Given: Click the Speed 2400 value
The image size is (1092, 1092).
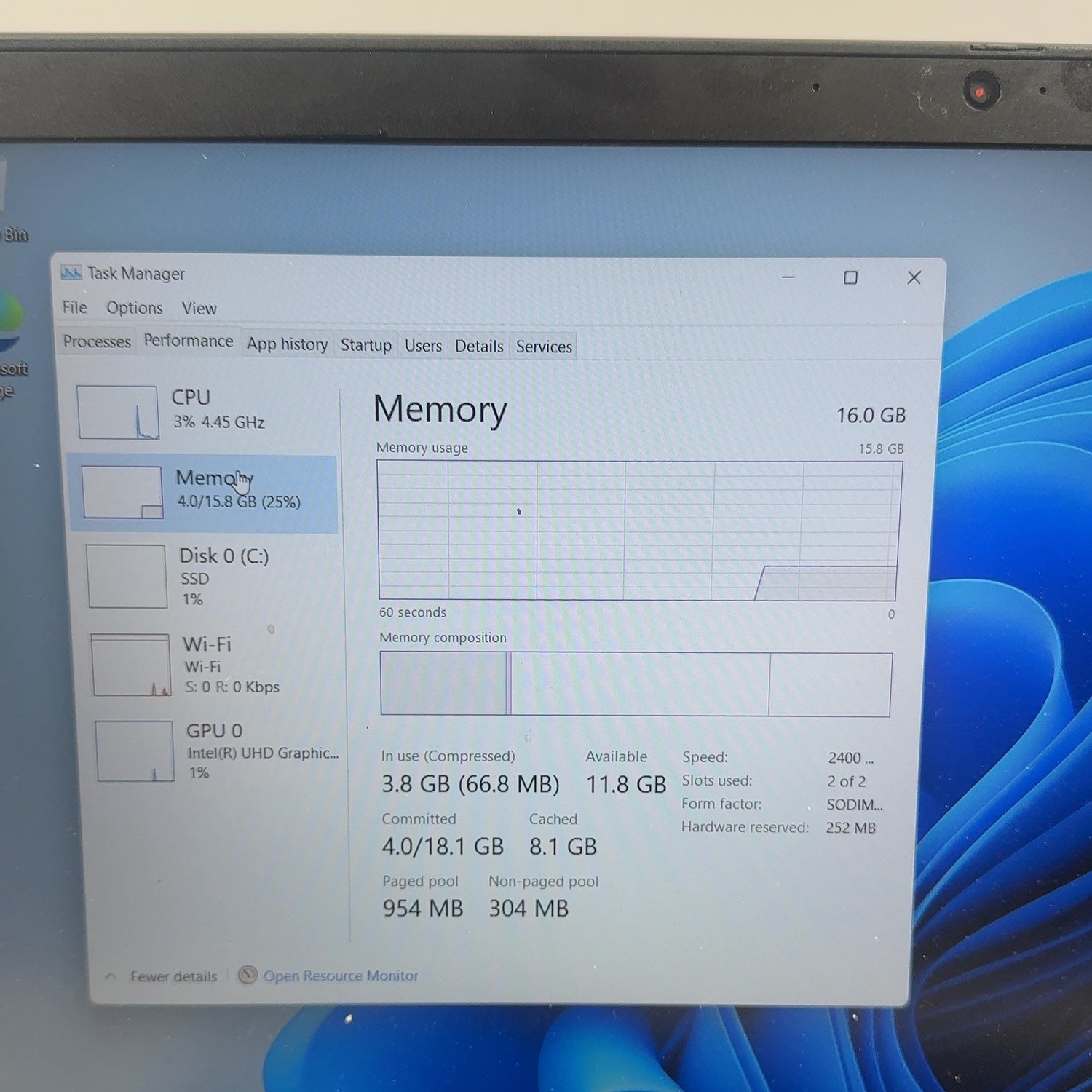Looking at the screenshot, I should click(x=851, y=758).
